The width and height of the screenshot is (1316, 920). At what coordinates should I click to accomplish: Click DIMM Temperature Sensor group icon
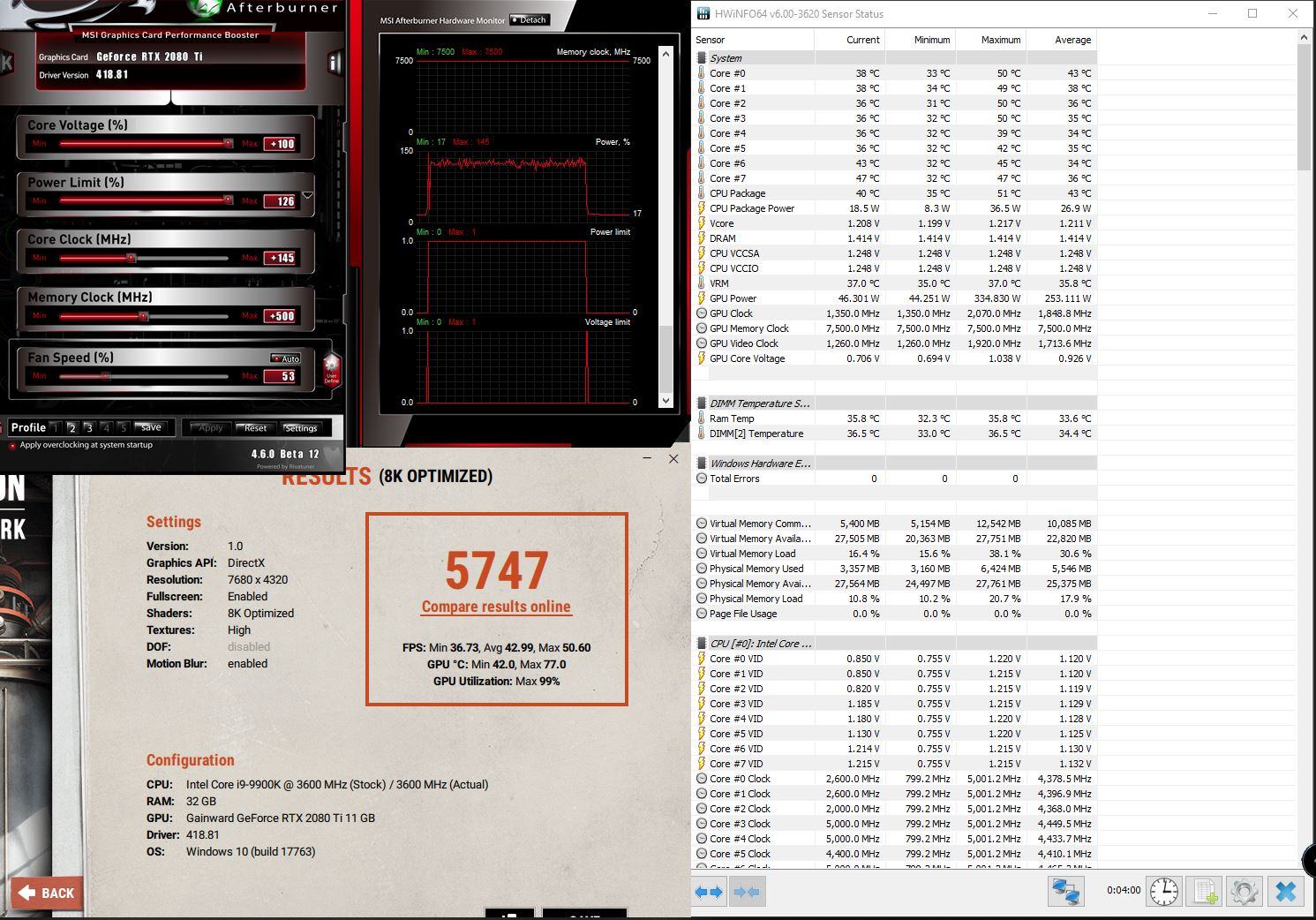tap(702, 403)
